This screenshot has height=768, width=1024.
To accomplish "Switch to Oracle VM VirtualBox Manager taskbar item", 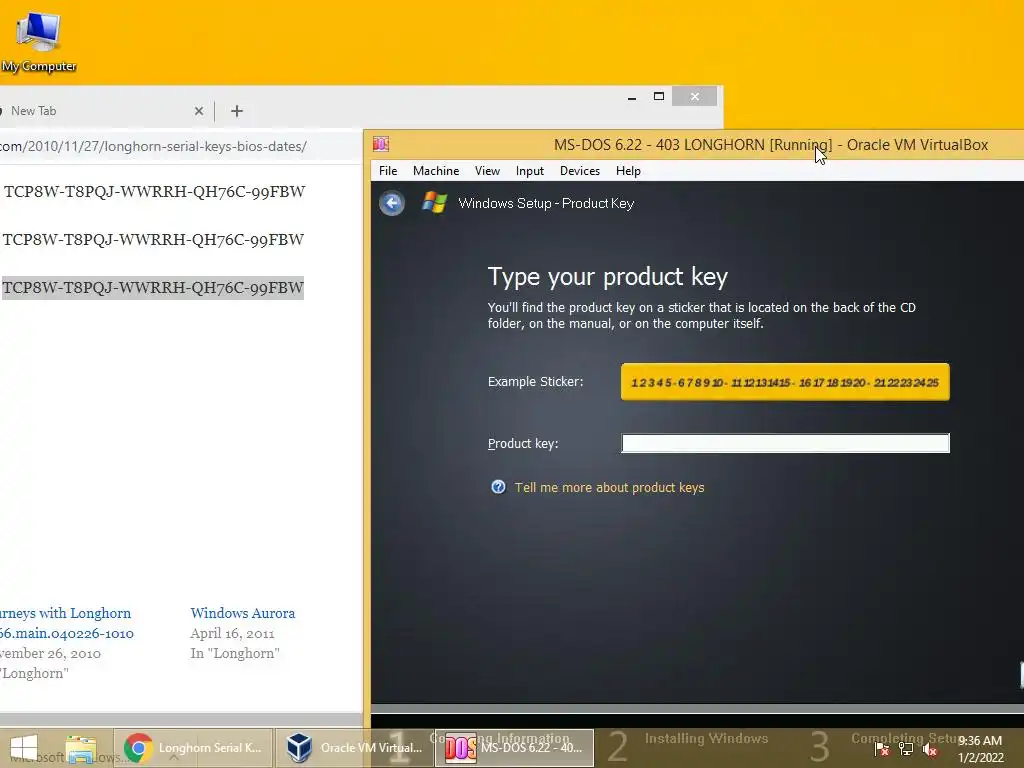I will (x=353, y=748).
